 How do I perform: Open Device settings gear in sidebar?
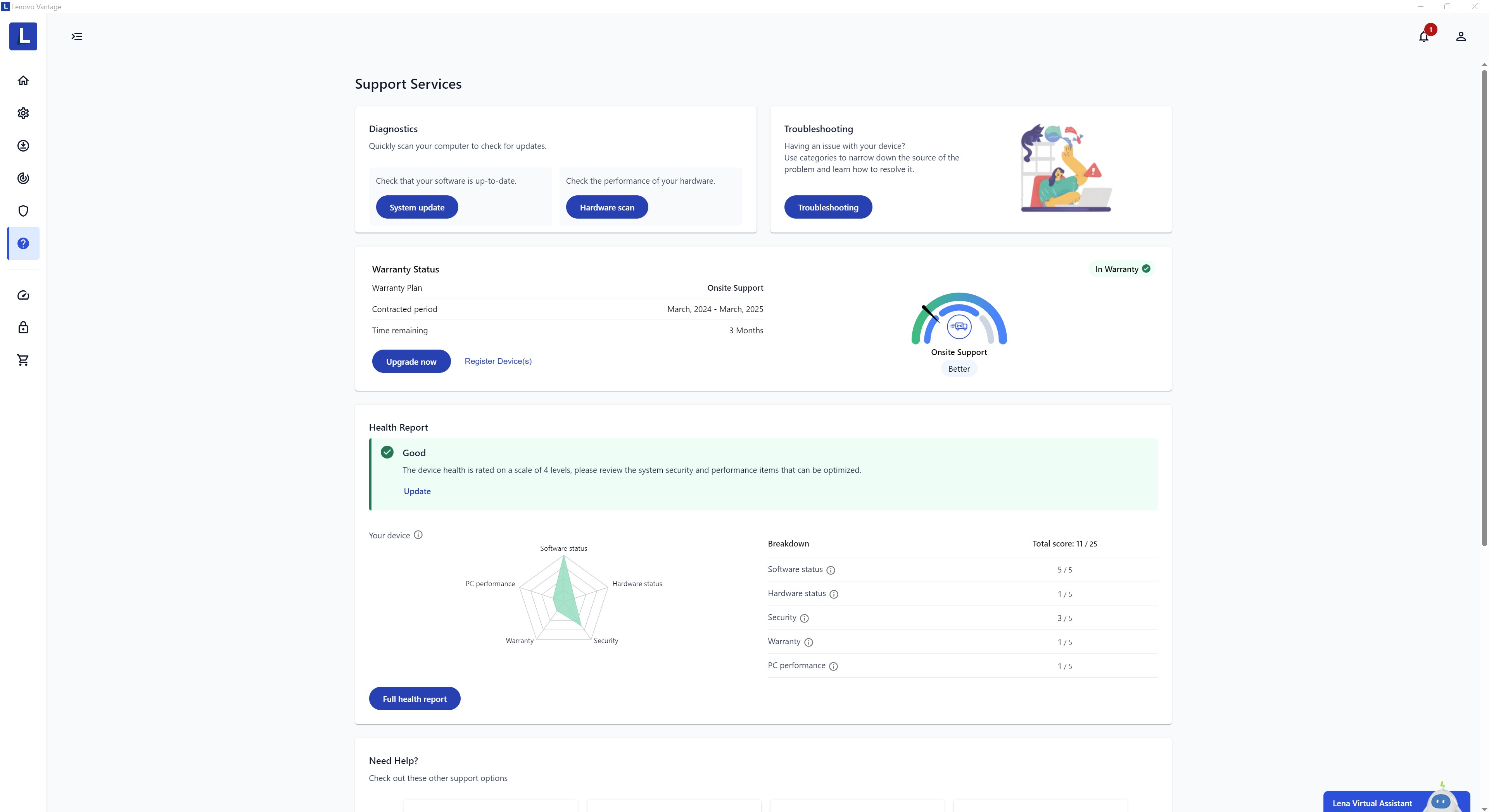click(x=23, y=113)
